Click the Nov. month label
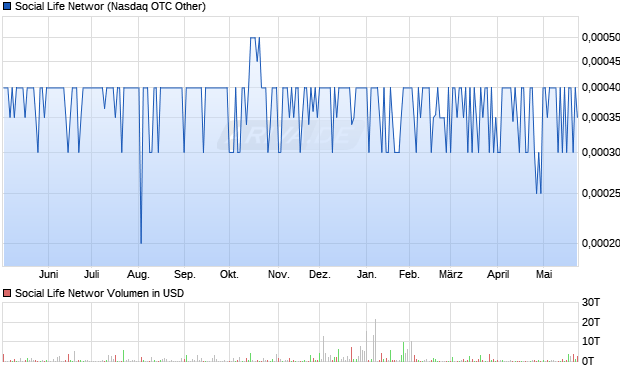 (x=279, y=274)
